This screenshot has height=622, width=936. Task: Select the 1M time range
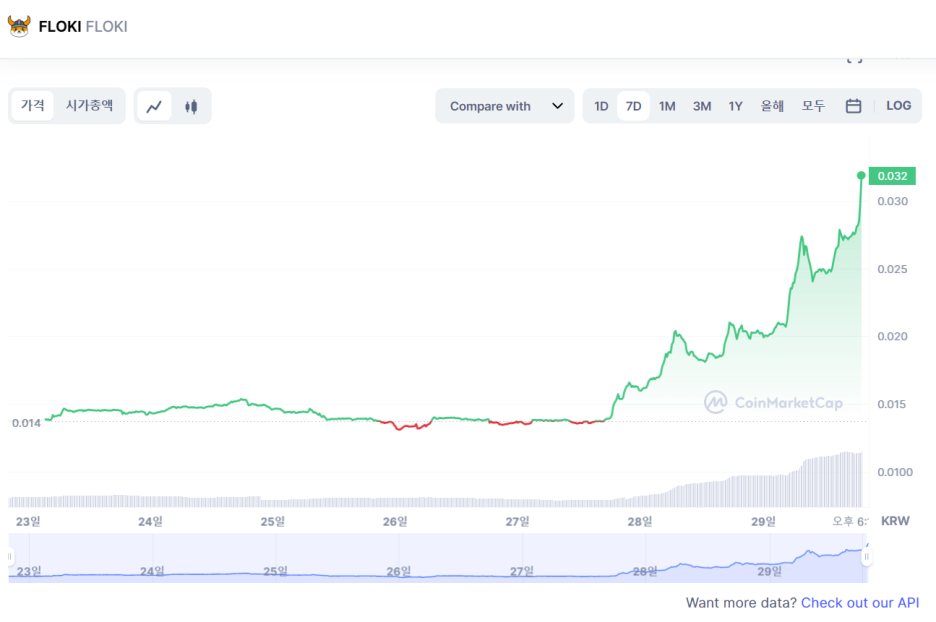point(667,106)
